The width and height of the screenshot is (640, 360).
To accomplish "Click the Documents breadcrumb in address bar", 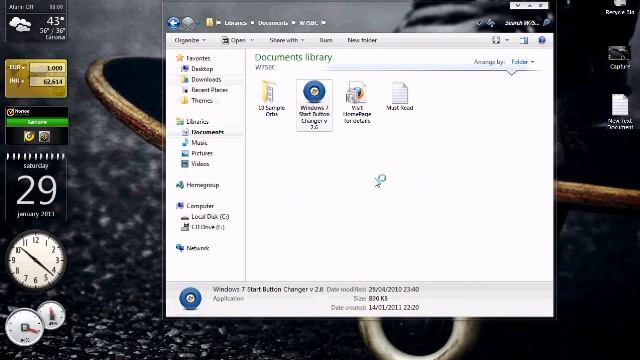I will pyautogui.click(x=273, y=23).
